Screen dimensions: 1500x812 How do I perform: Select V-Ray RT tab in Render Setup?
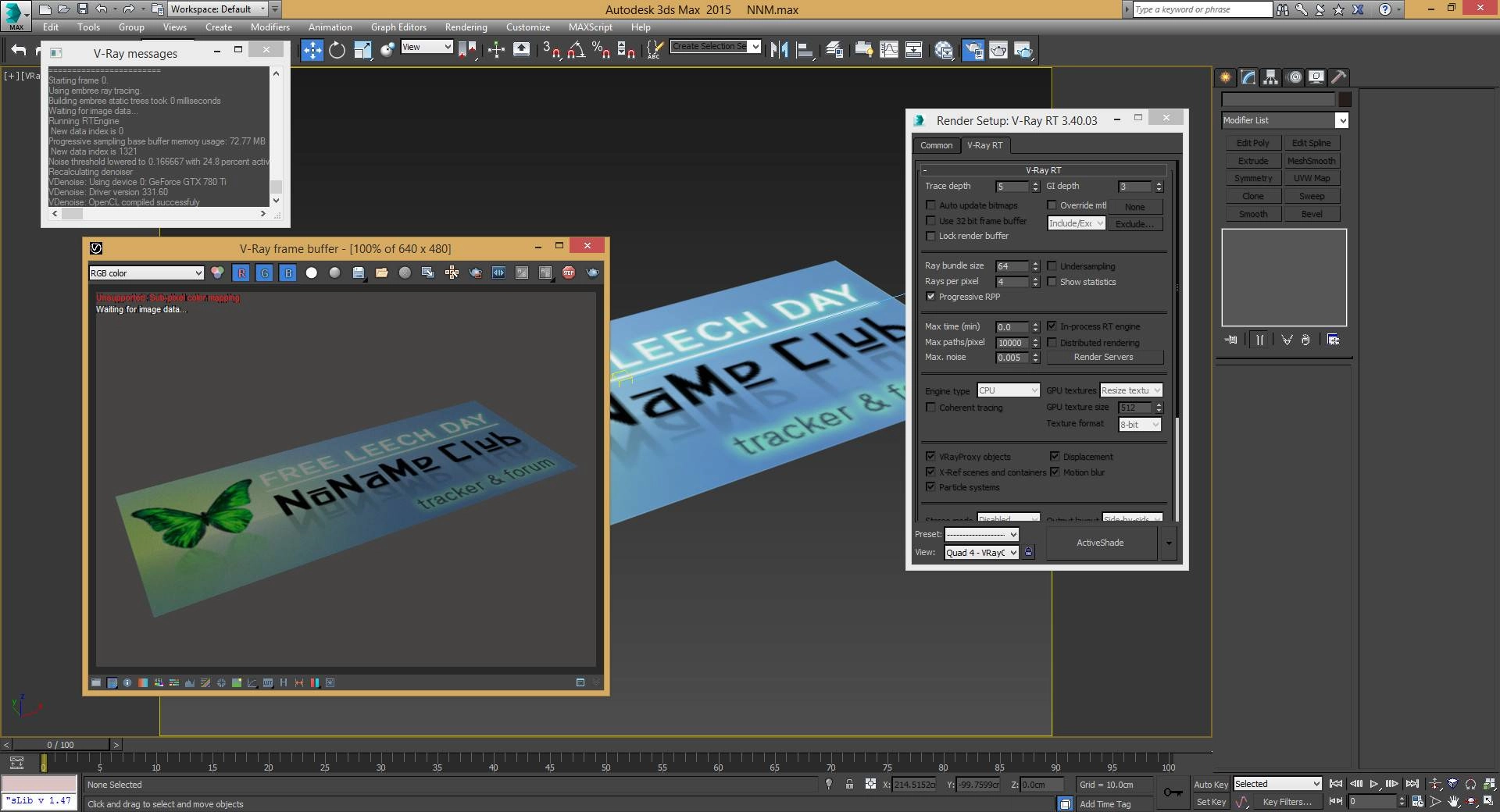coord(984,145)
